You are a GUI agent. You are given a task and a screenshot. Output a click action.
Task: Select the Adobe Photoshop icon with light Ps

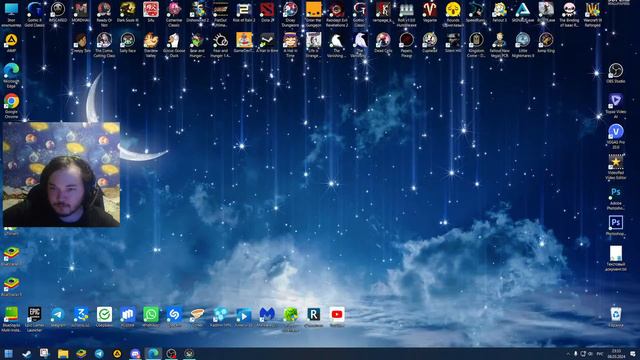(x=616, y=198)
